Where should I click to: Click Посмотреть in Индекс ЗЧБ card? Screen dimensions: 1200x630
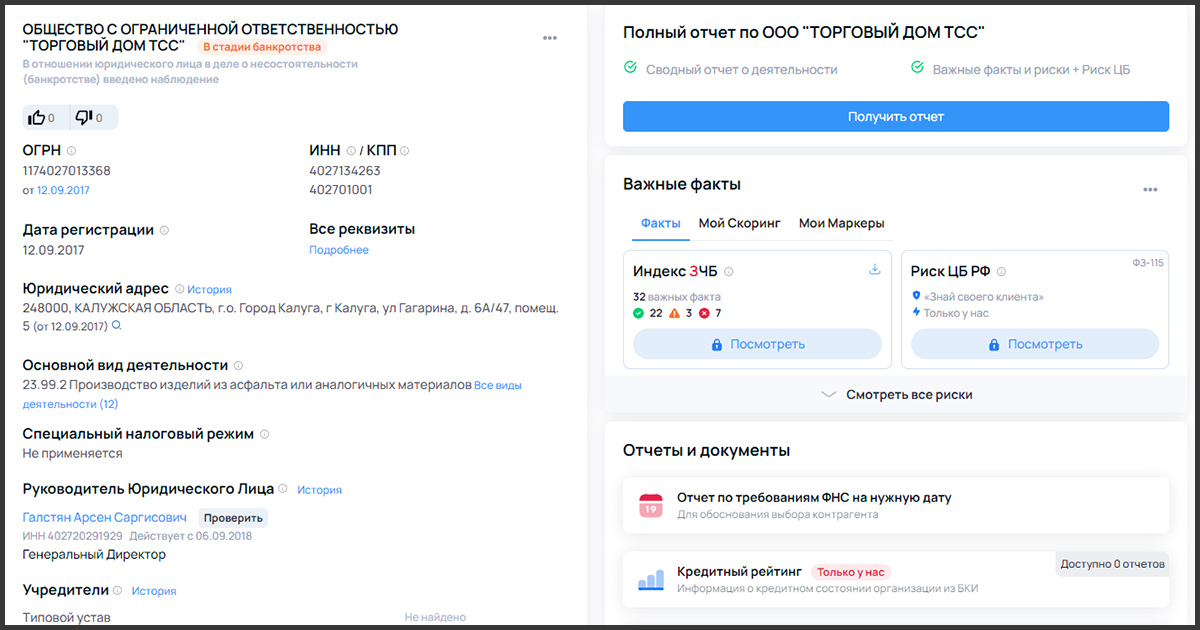[757, 344]
